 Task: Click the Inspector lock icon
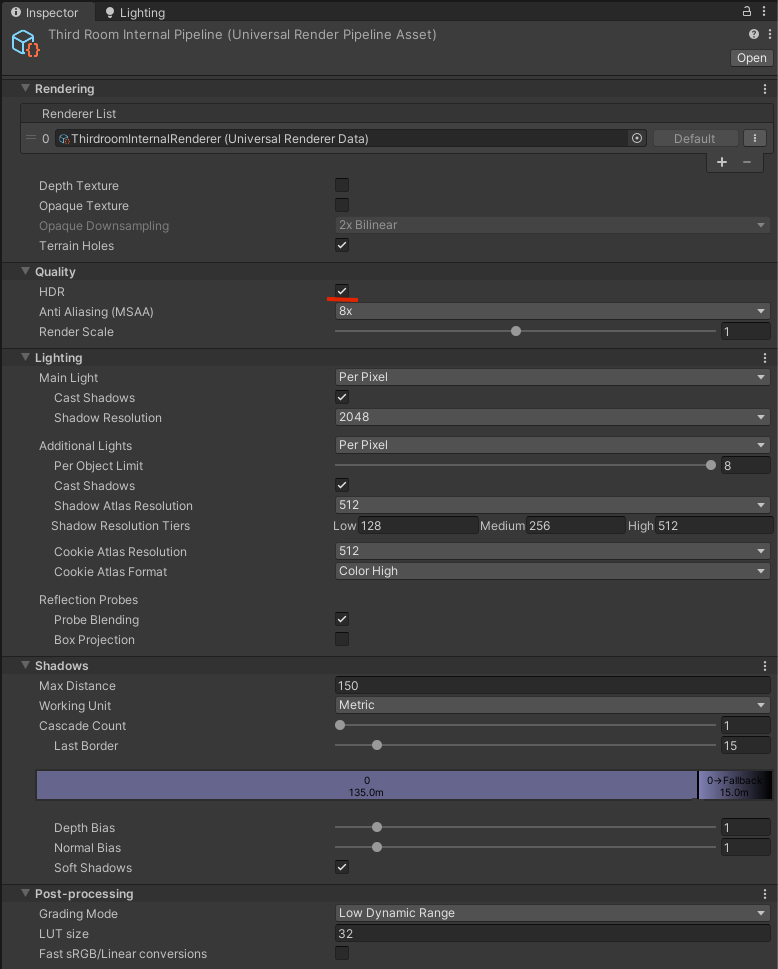tap(747, 11)
